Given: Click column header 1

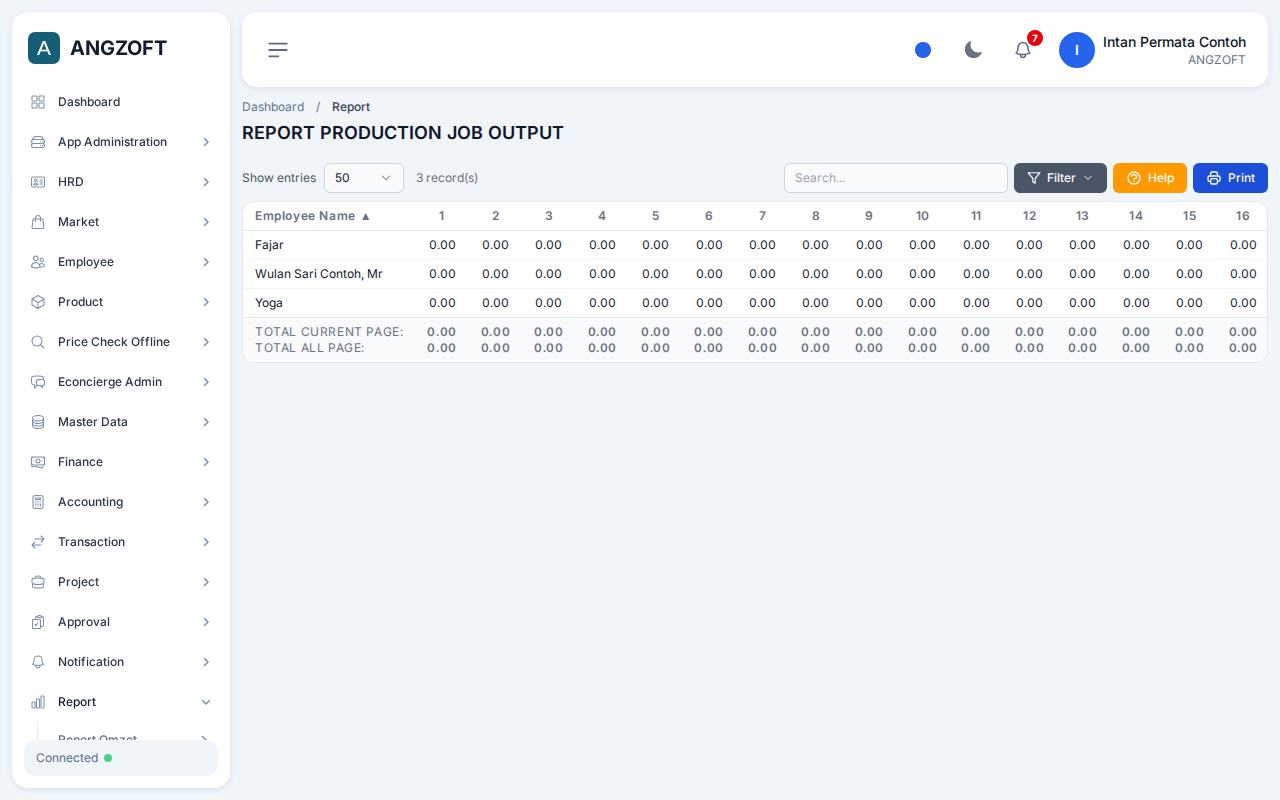Looking at the screenshot, I should pos(441,216).
